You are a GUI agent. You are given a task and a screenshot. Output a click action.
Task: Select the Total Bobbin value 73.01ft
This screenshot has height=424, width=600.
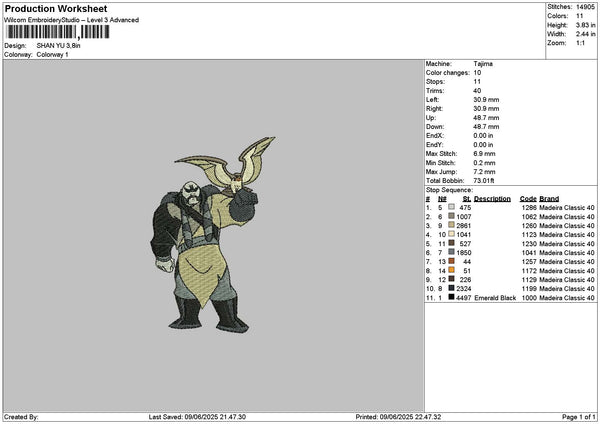(x=484, y=181)
